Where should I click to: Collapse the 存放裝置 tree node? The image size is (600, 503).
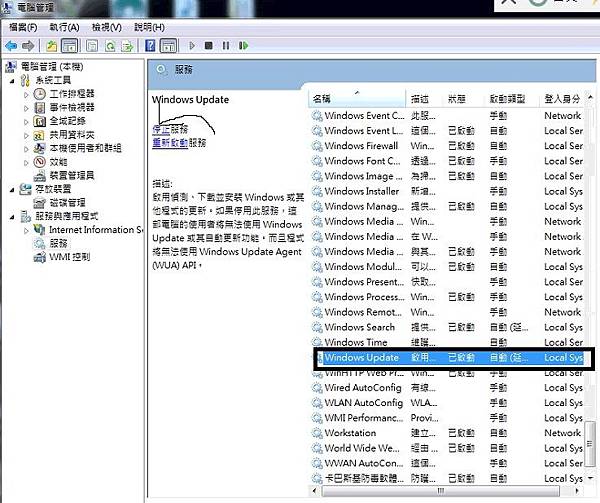tap(12, 189)
